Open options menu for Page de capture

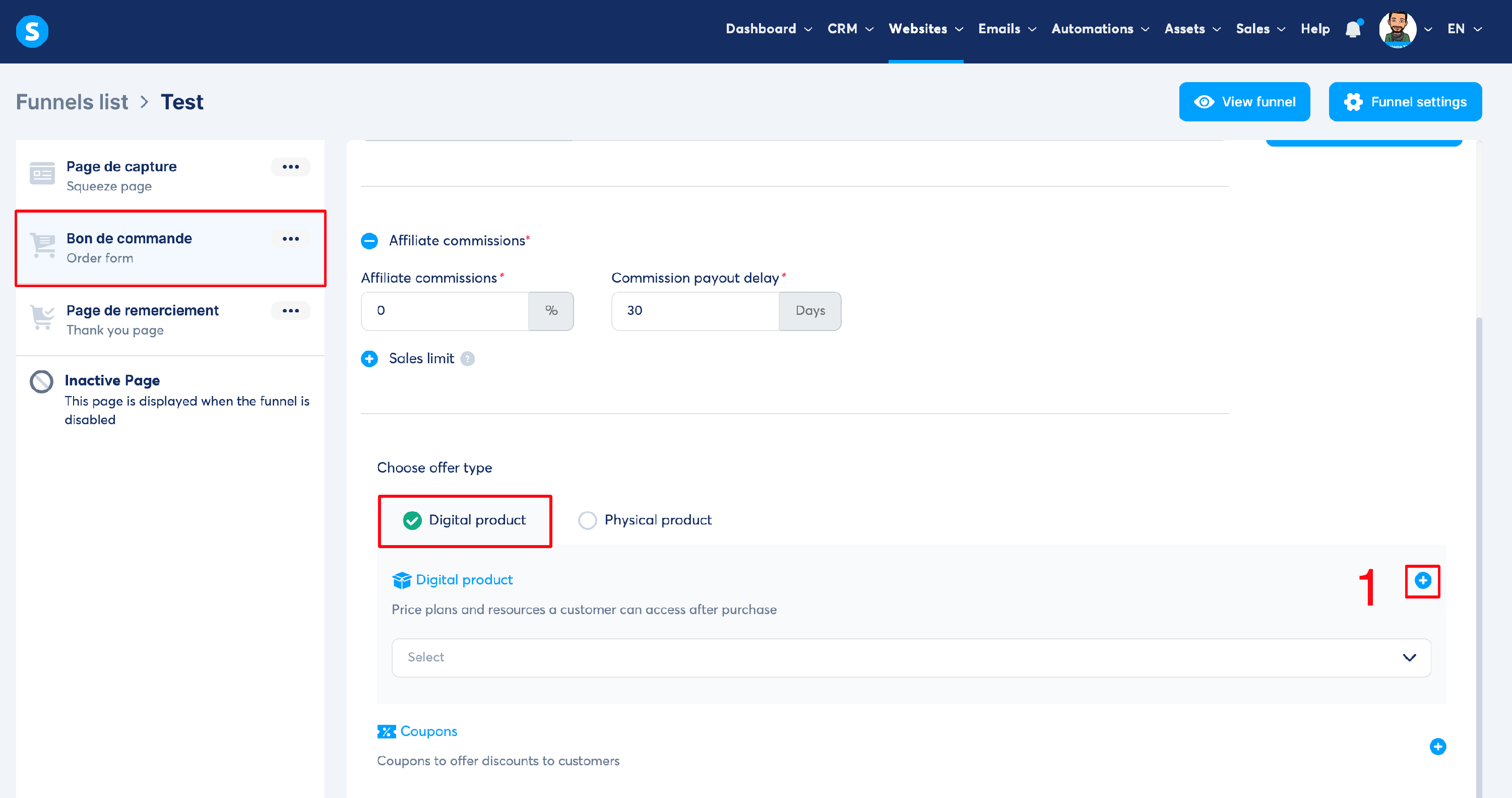point(290,167)
